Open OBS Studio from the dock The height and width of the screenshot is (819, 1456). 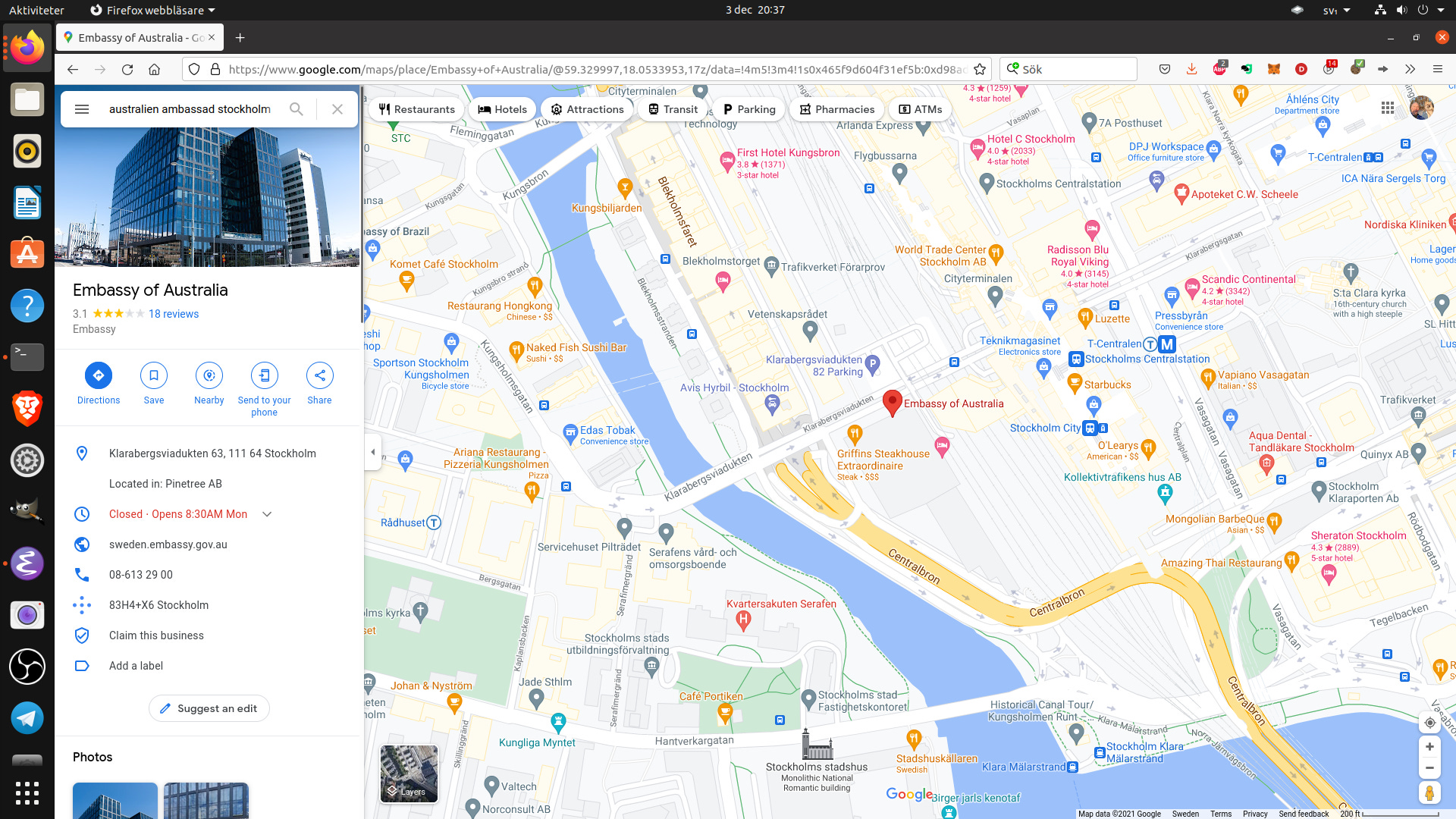click(x=27, y=667)
